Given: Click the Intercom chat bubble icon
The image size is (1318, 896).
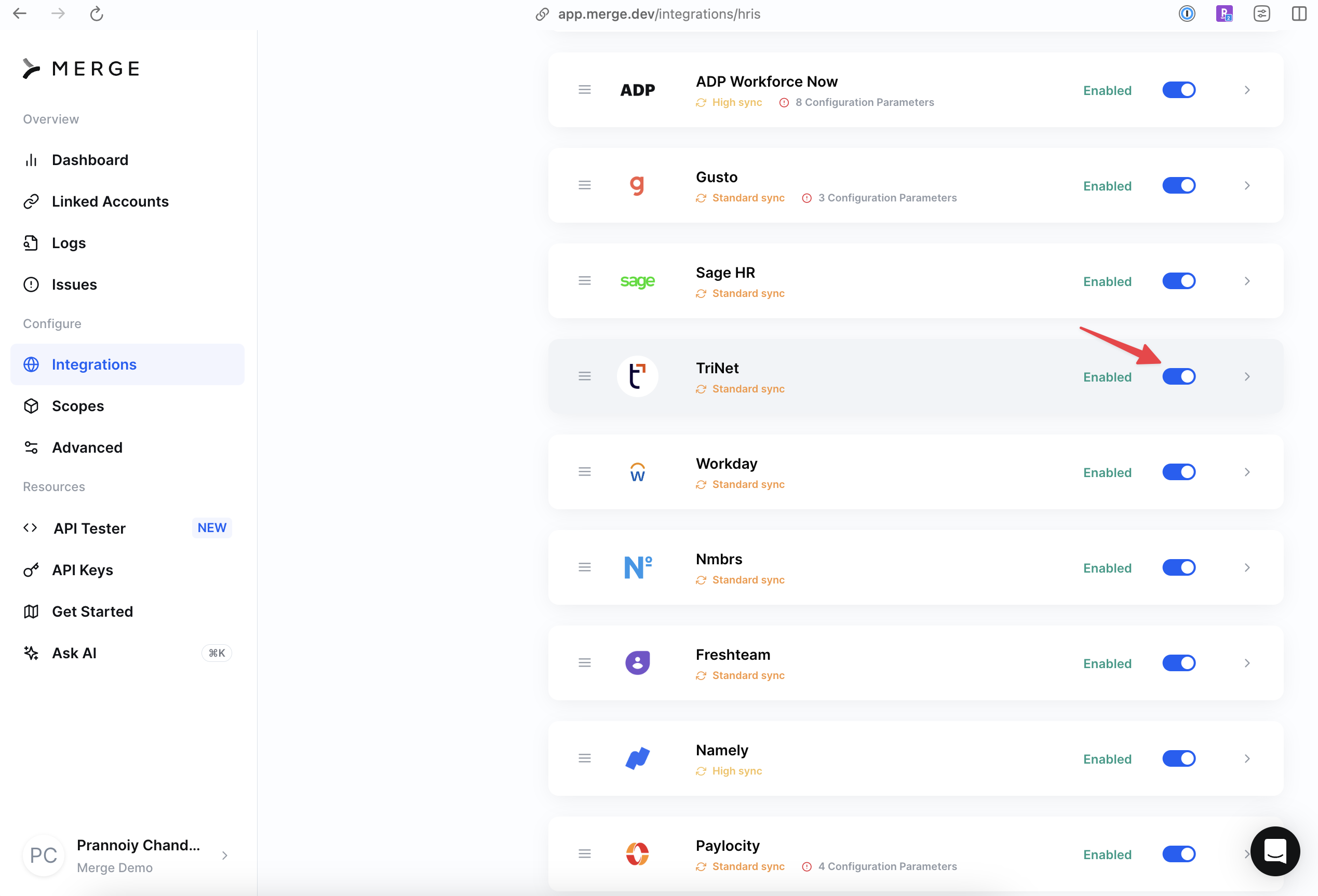Looking at the screenshot, I should click(x=1274, y=851).
